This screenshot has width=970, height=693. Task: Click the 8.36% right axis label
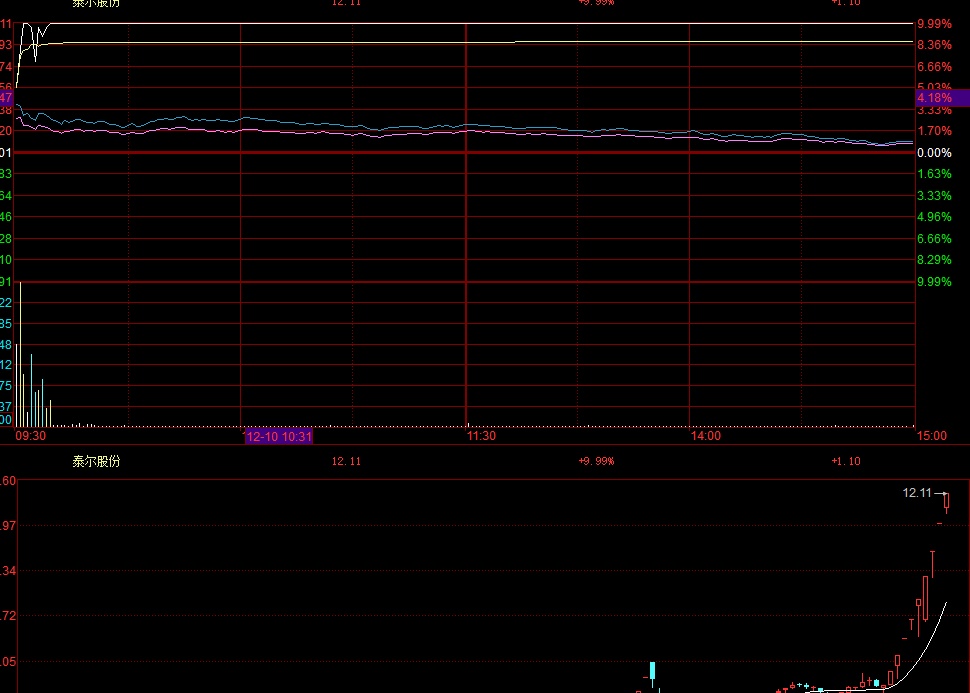[x=933, y=45]
